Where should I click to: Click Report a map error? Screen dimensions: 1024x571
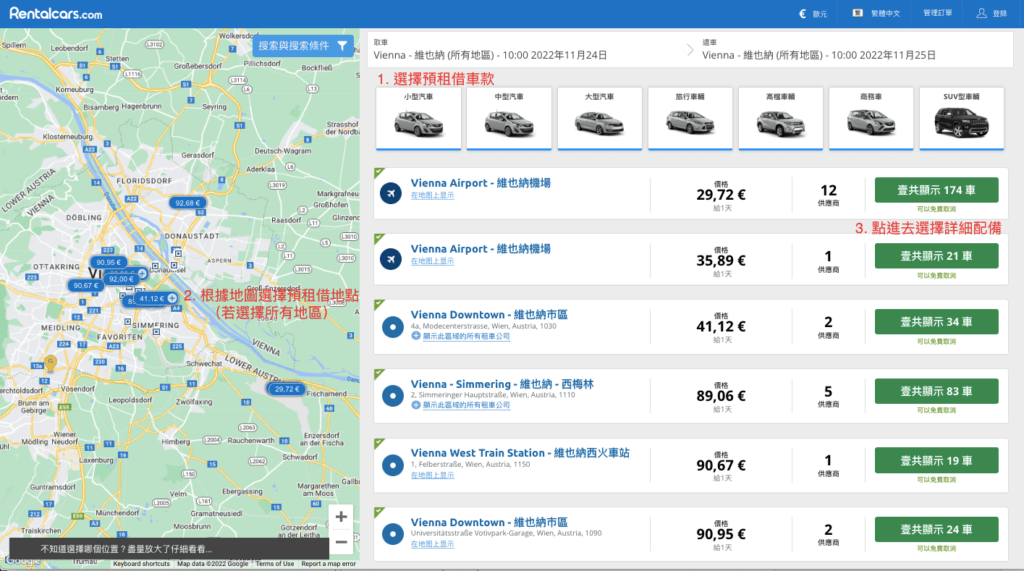328,563
